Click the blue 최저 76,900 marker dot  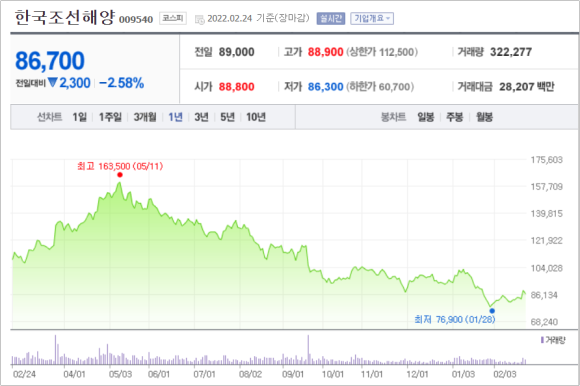(x=492, y=311)
